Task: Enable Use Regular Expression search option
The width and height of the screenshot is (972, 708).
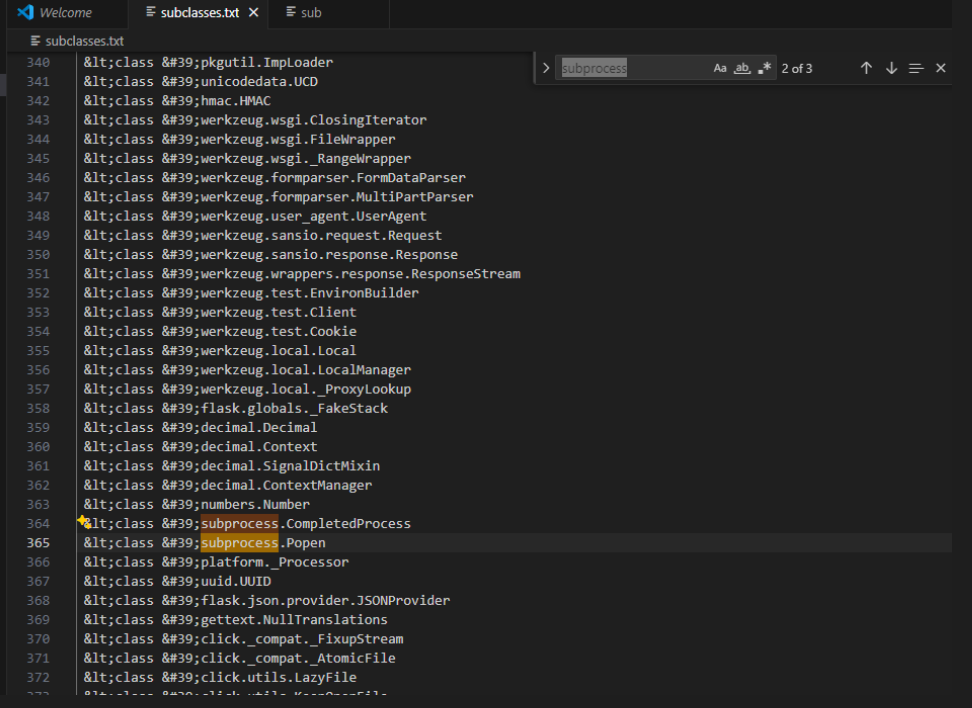Action: point(765,68)
